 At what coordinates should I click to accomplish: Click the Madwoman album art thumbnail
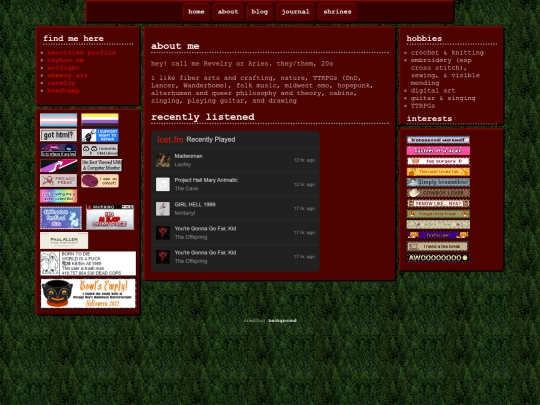coord(163,160)
